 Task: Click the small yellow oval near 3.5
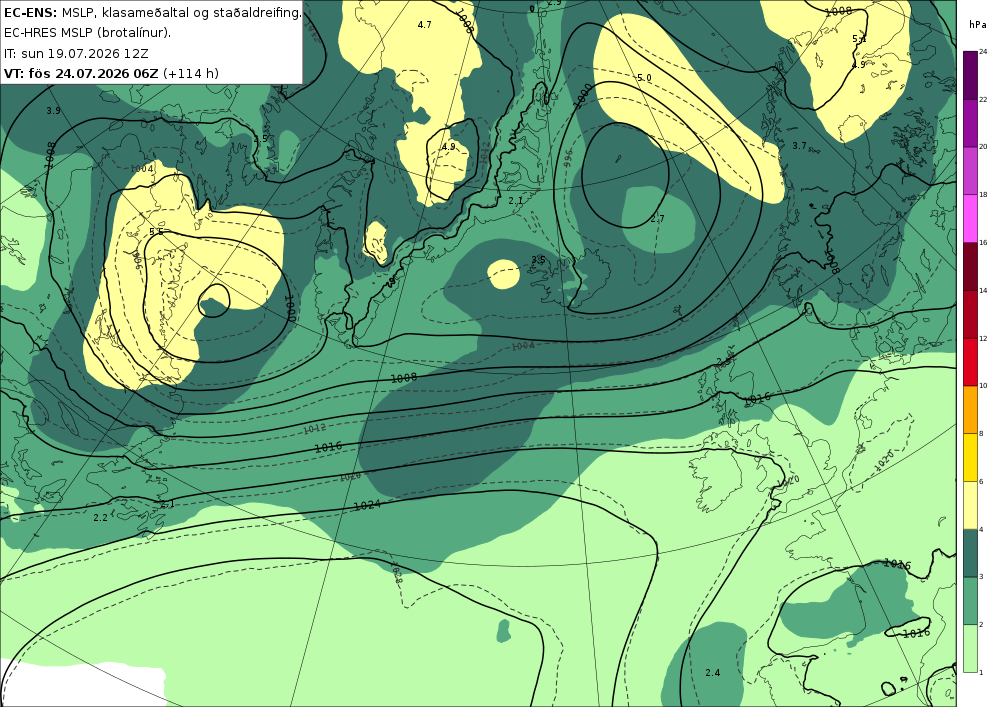[x=504, y=274]
